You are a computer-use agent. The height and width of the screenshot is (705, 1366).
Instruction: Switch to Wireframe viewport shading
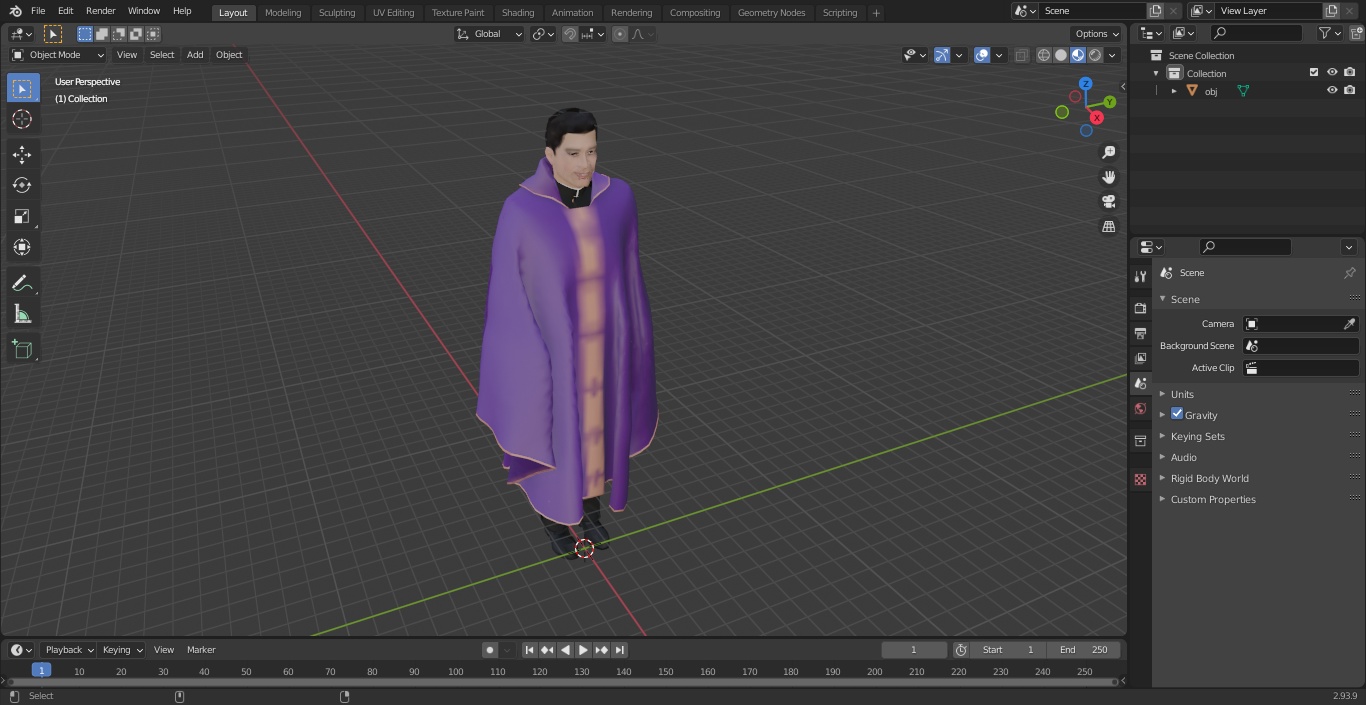click(1043, 55)
